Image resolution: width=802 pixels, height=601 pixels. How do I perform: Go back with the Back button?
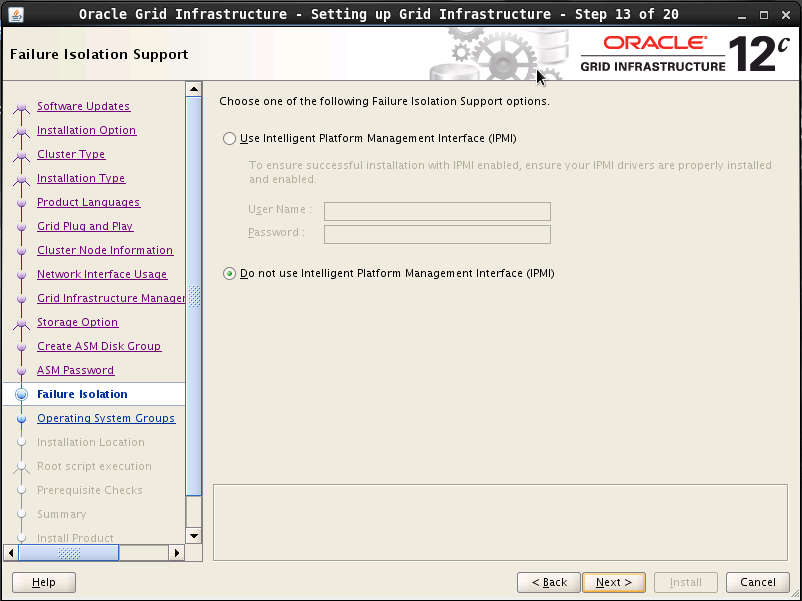click(549, 582)
